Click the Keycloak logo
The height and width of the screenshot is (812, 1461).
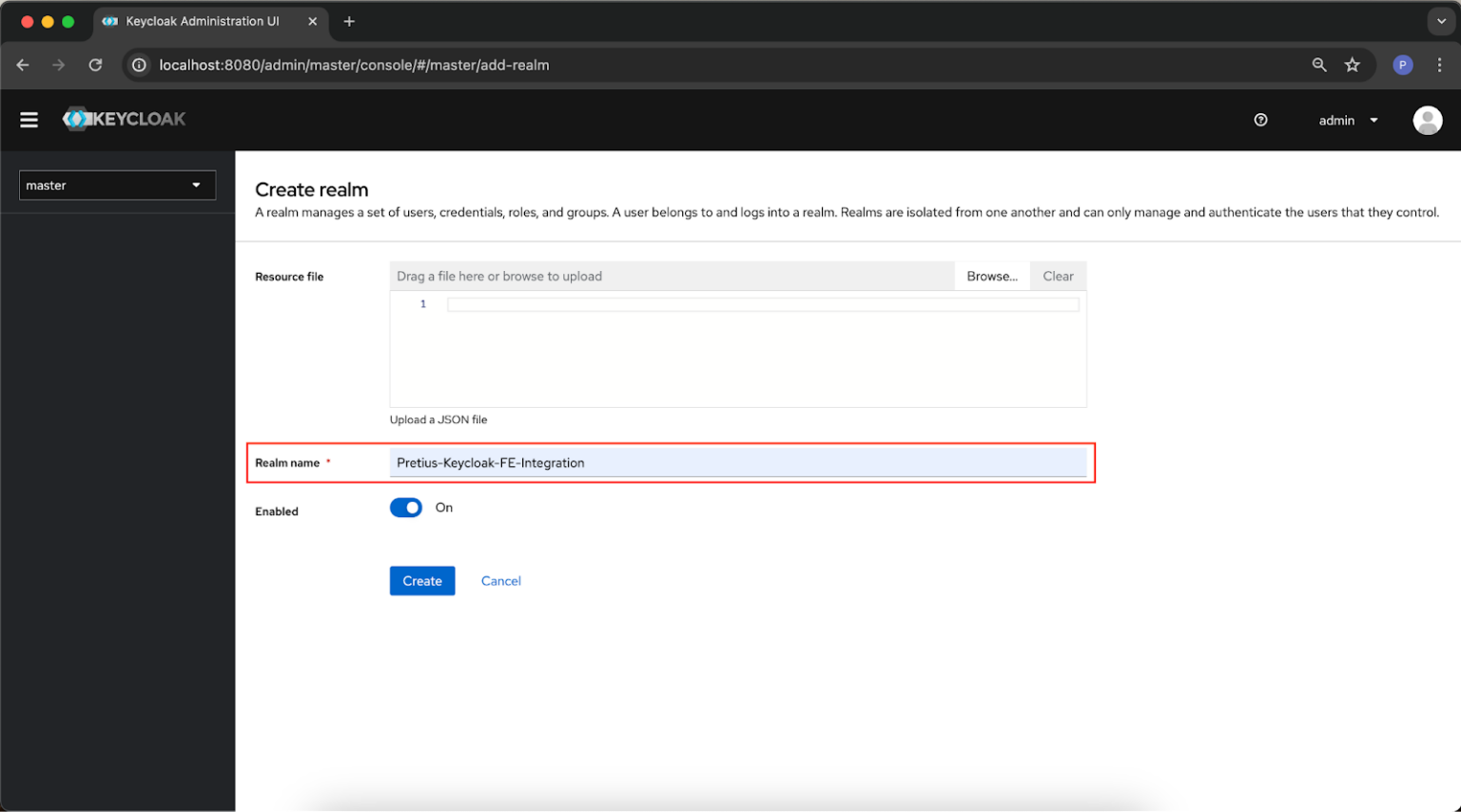(124, 119)
